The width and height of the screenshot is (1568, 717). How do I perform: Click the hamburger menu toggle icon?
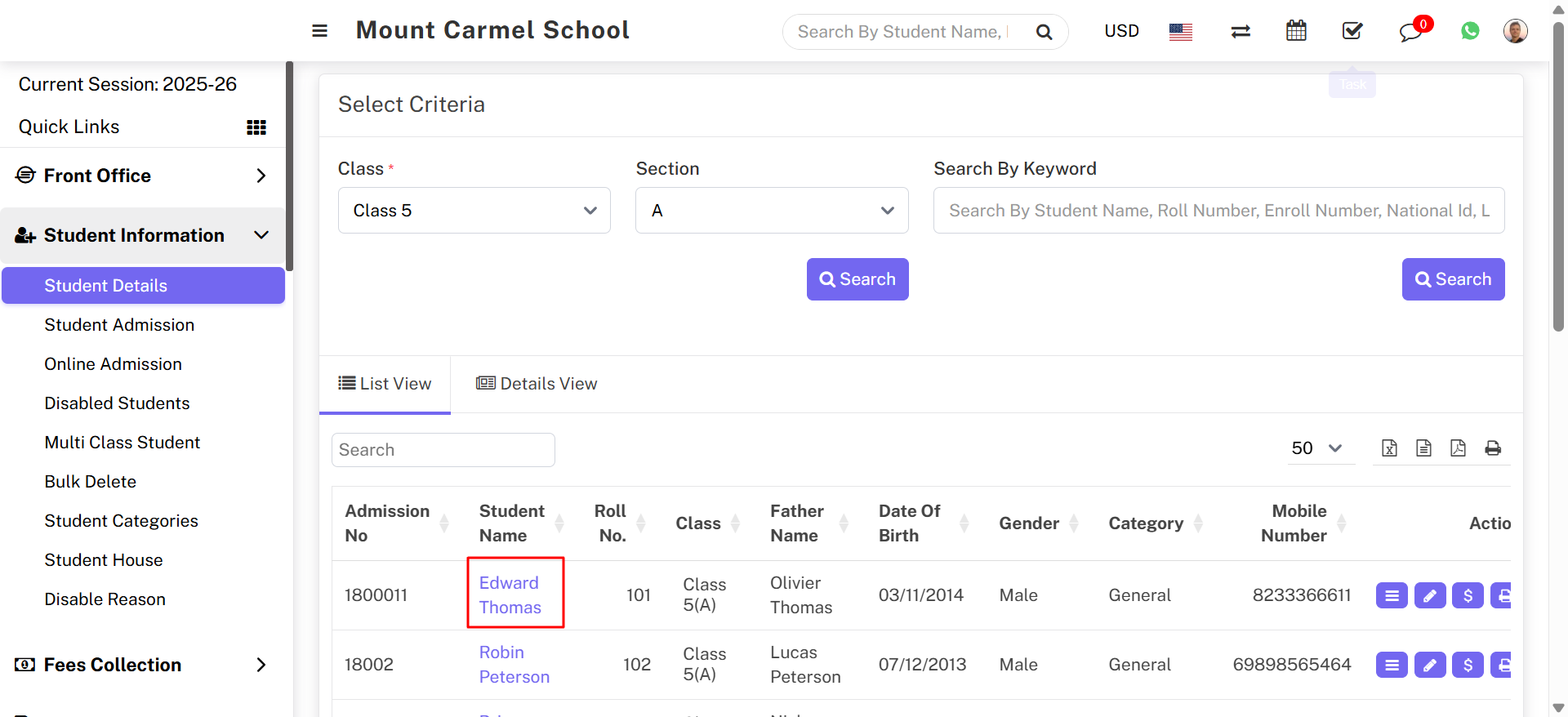click(x=319, y=31)
